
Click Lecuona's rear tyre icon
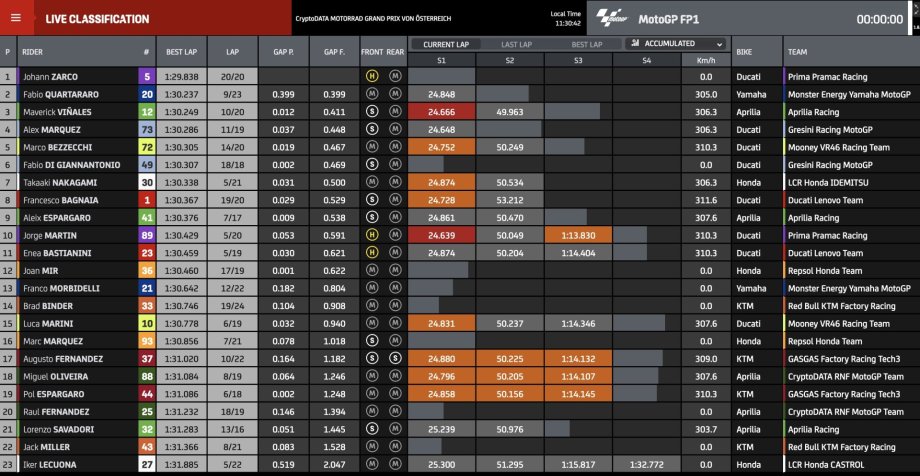(x=395, y=464)
